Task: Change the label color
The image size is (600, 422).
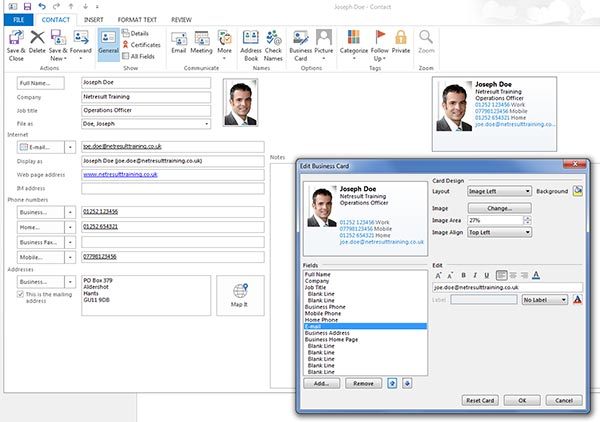Action: (577, 300)
